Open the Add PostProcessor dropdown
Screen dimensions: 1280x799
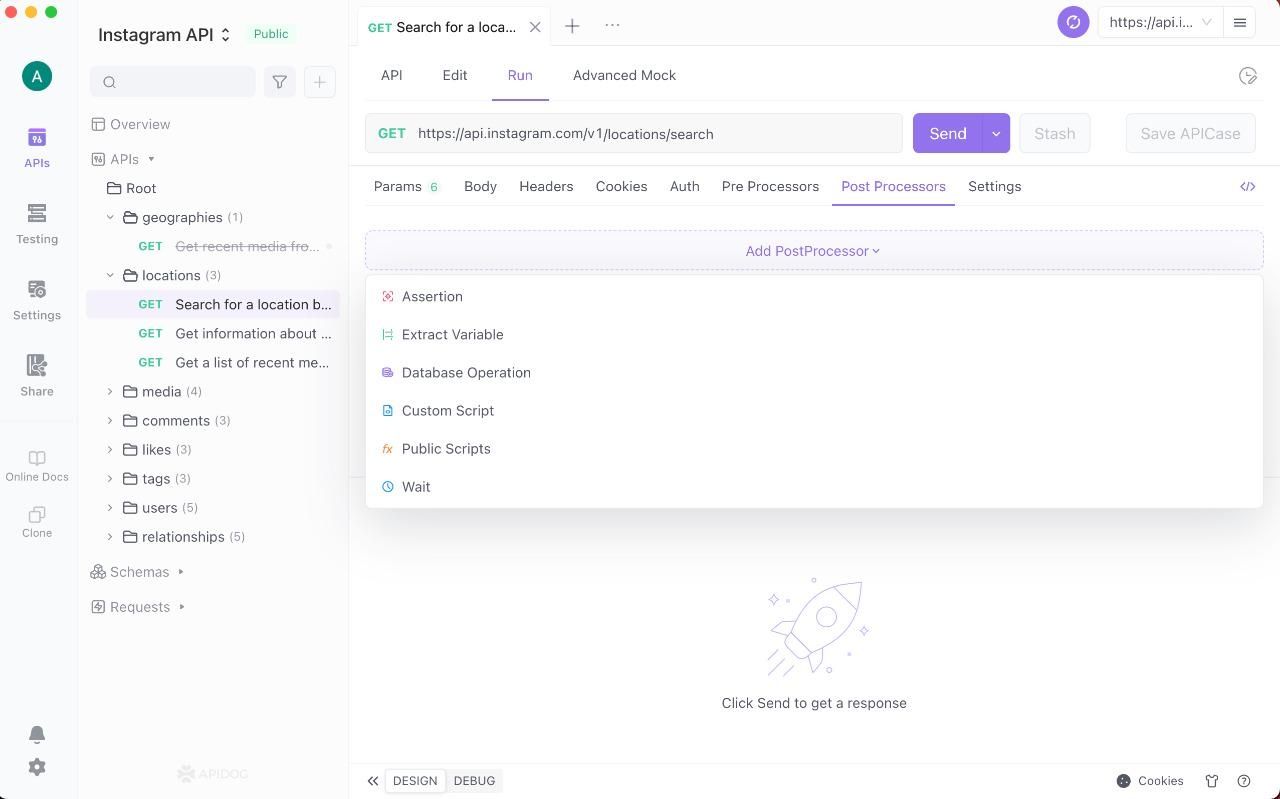(814, 251)
